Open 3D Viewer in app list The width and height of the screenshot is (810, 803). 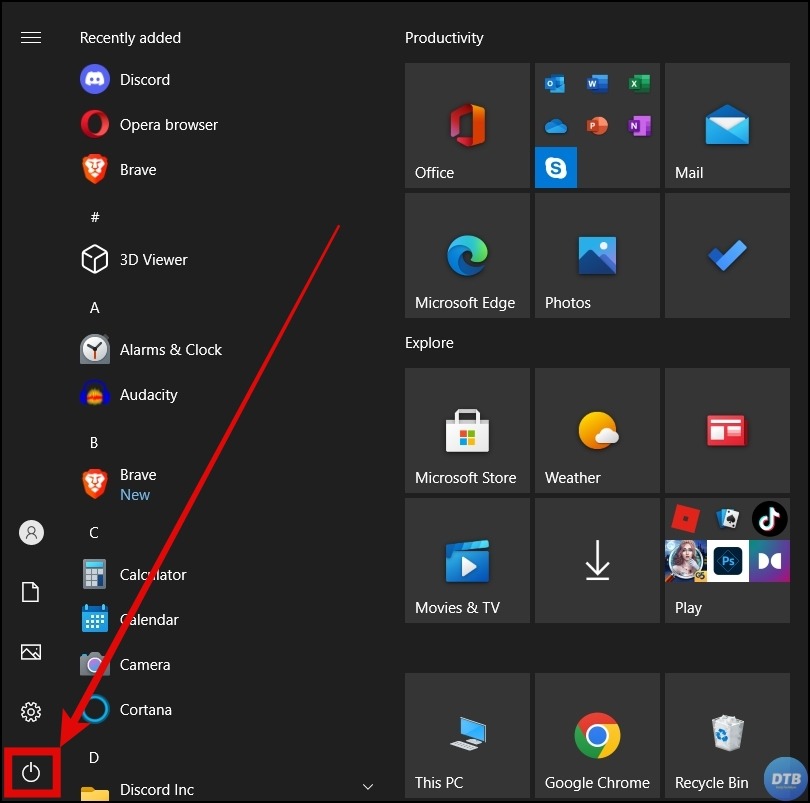tap(153, 260)
